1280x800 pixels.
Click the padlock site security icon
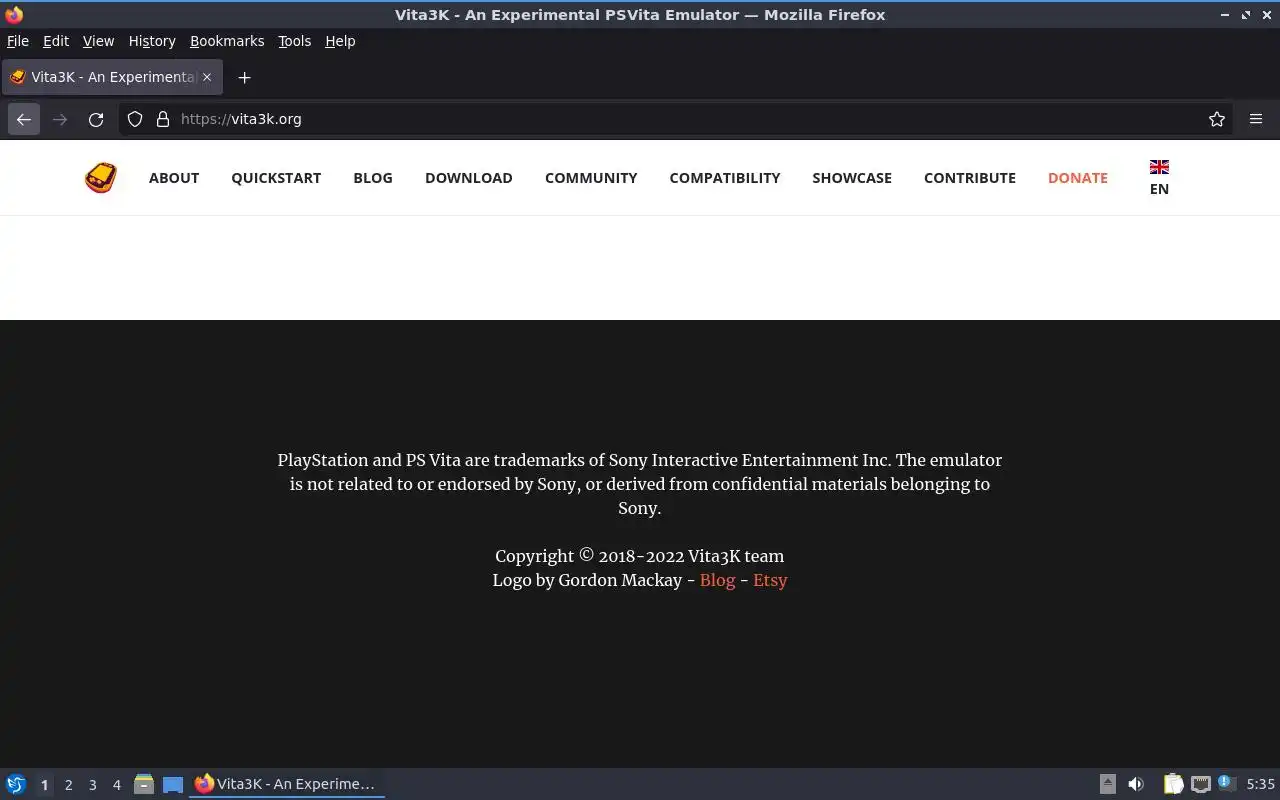(163, 119)
